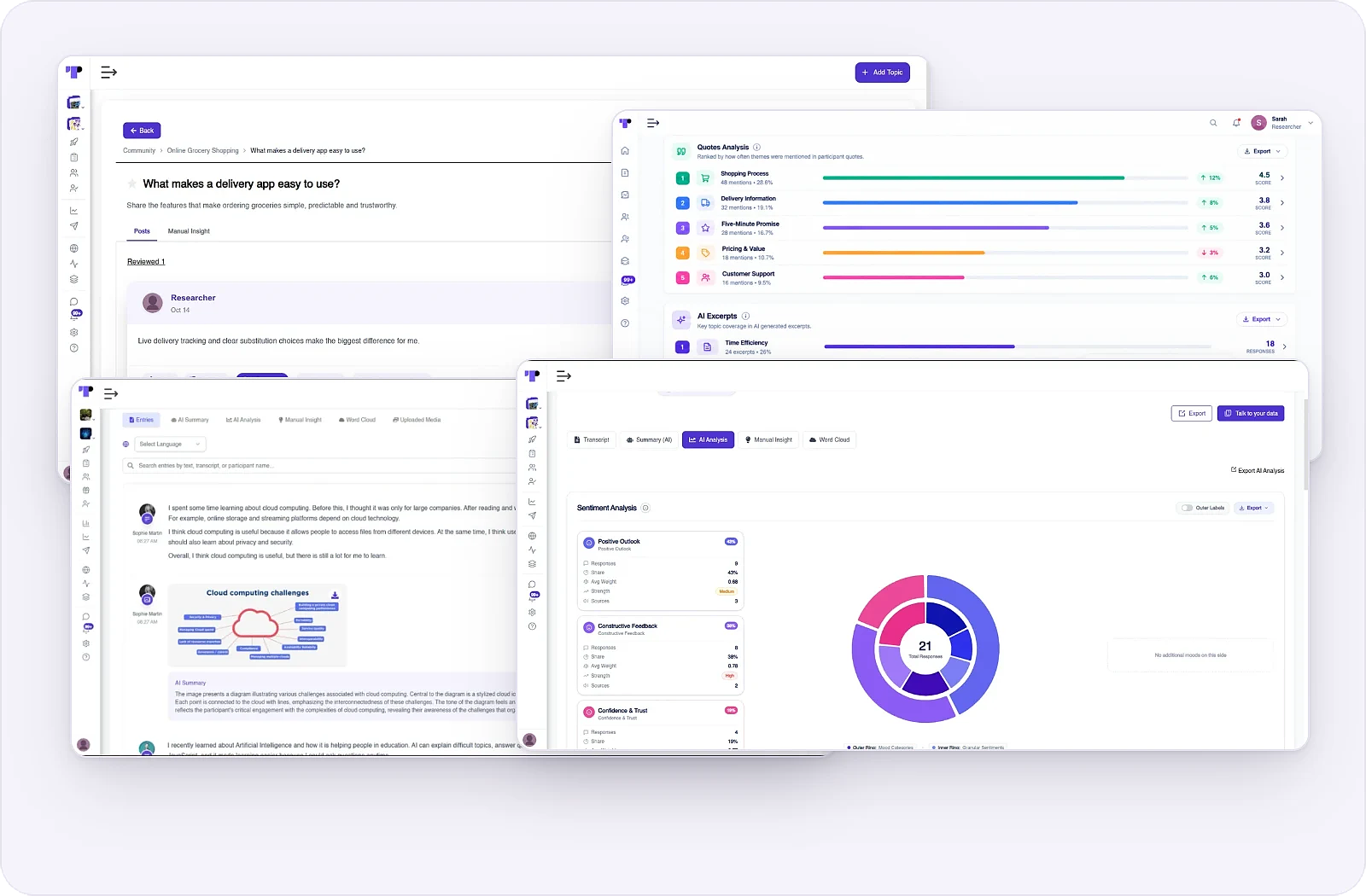Click the info icon beside Sentiment Analysis heading
The image size is (1366, 896).
tap(645, 508)
